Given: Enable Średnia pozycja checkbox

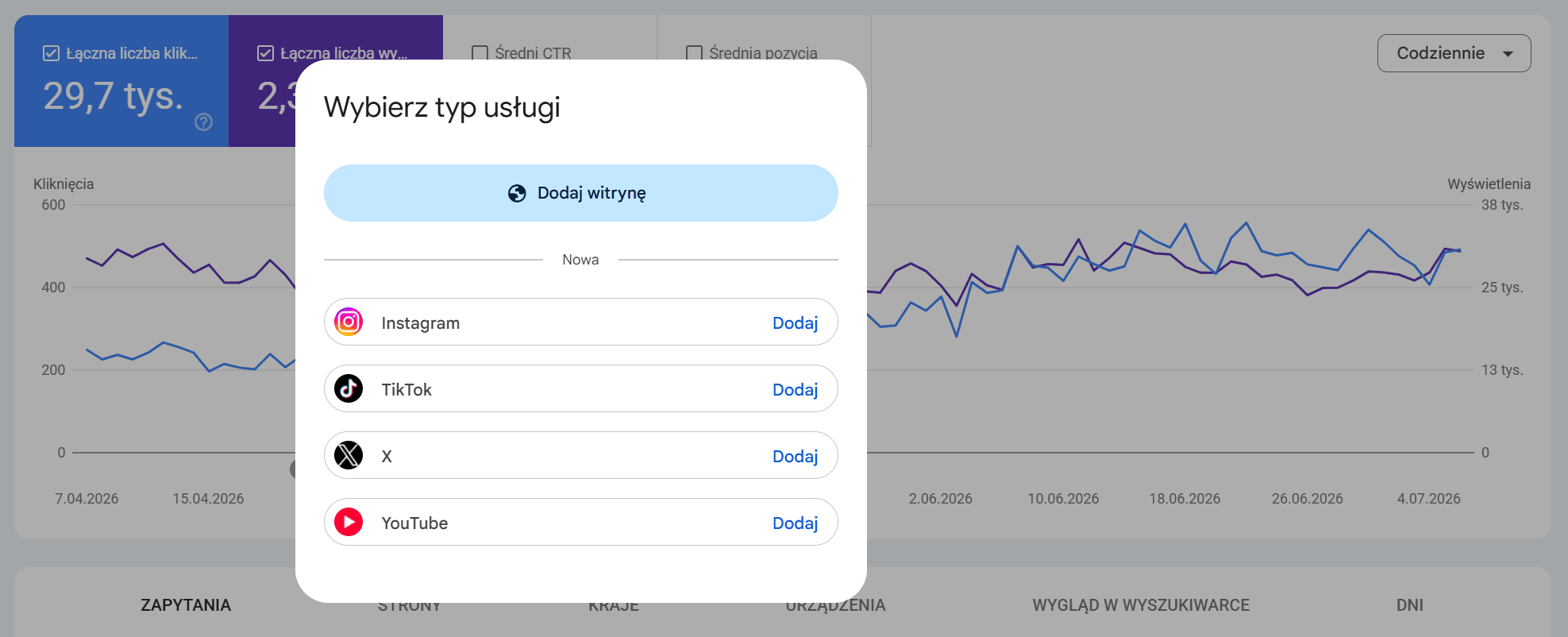Looking at the screenshot, I should click(694, 53).
